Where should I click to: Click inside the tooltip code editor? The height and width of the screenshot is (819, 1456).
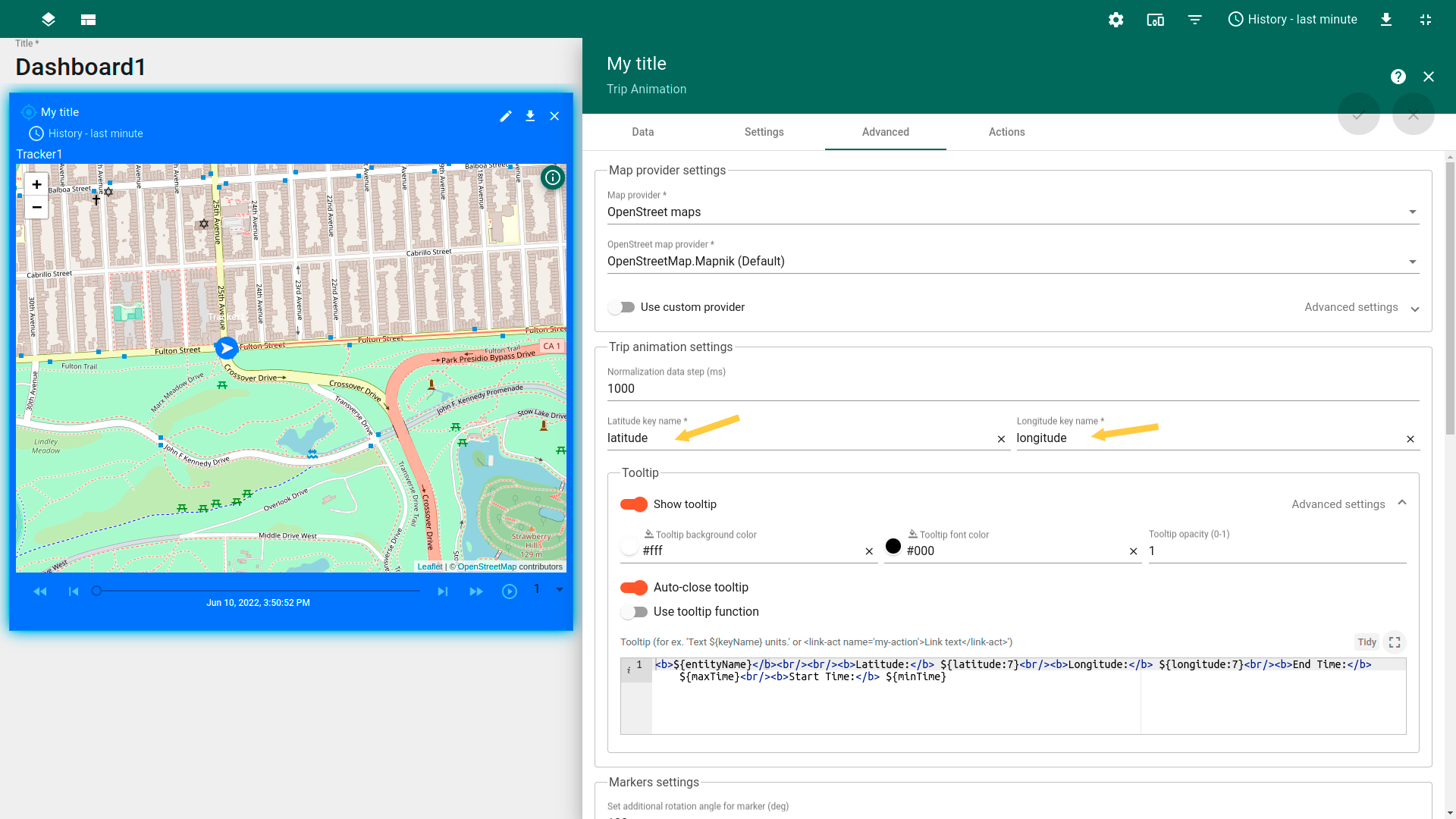coord(1028,696)
